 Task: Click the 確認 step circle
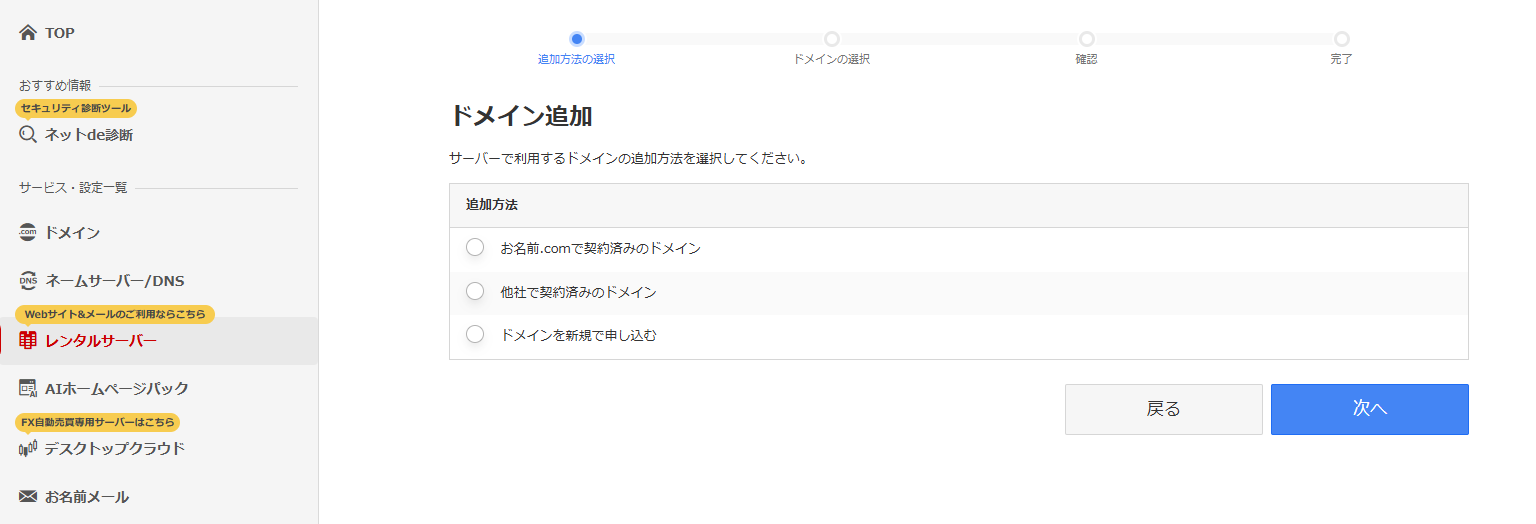pyautogui.click(x=1086, y=39)
